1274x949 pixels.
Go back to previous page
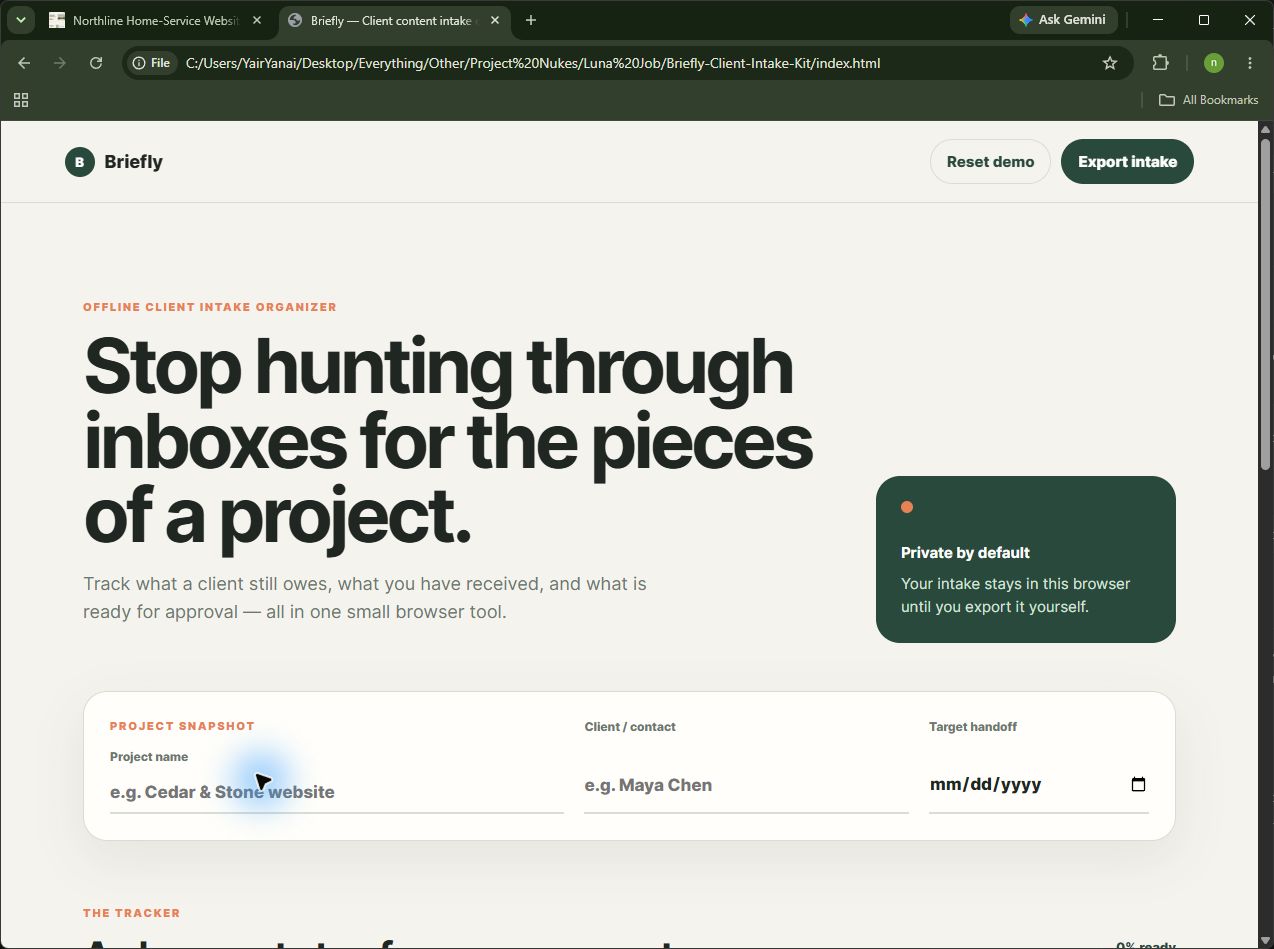tap(24, 63)
